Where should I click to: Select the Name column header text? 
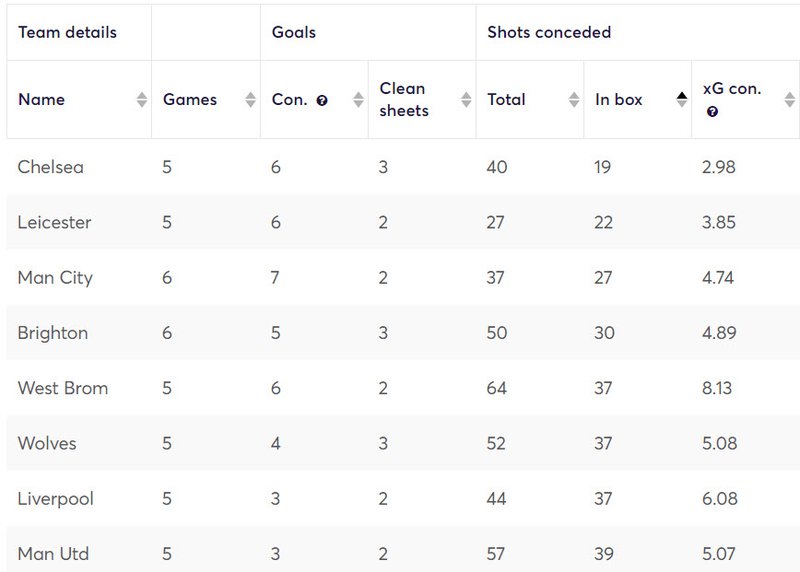(x=42, y=100)
